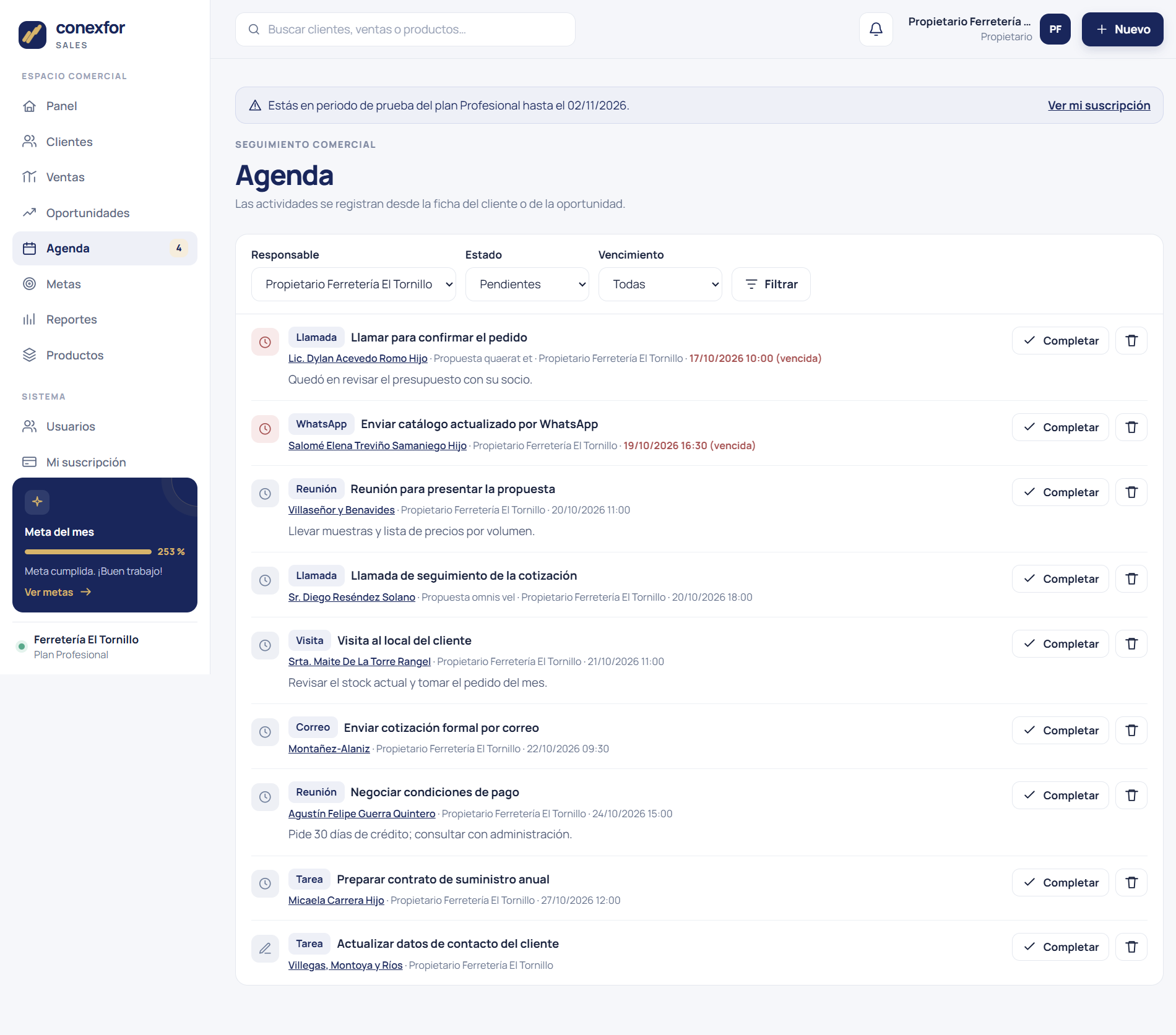Follow the 'Ver metas' link
Image resolution: width=1176 pixels, height=1035 pixels.
coord(58,593)
